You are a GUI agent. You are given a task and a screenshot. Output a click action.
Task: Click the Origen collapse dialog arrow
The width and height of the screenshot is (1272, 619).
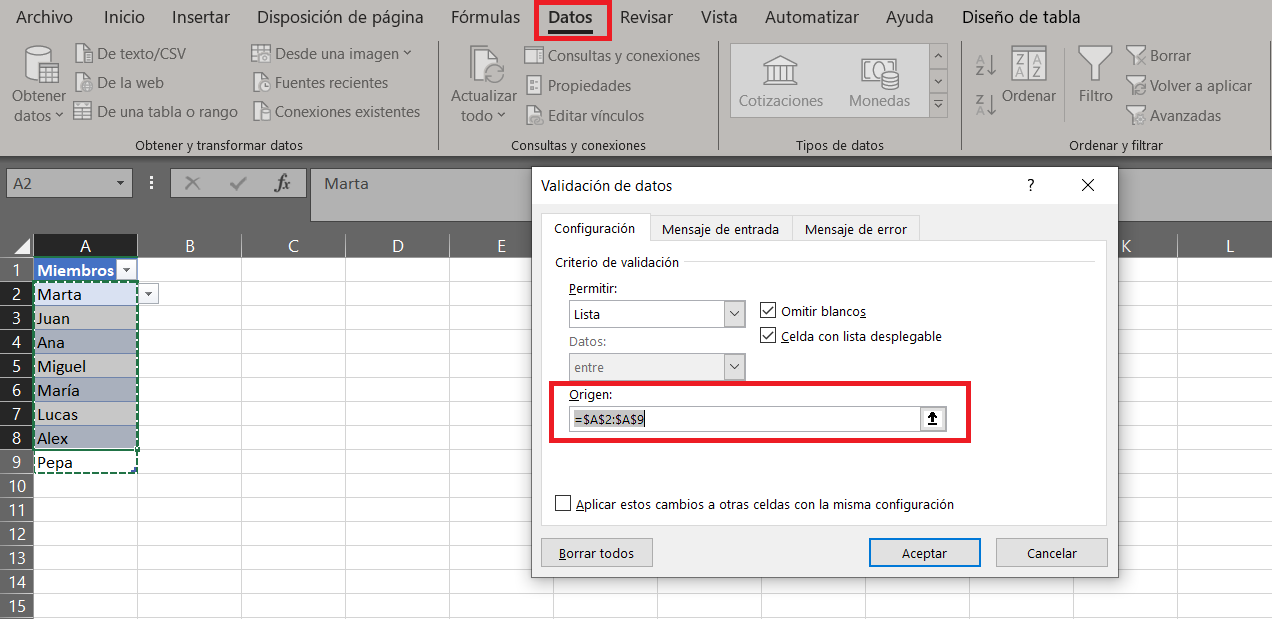tap(933, 419)
